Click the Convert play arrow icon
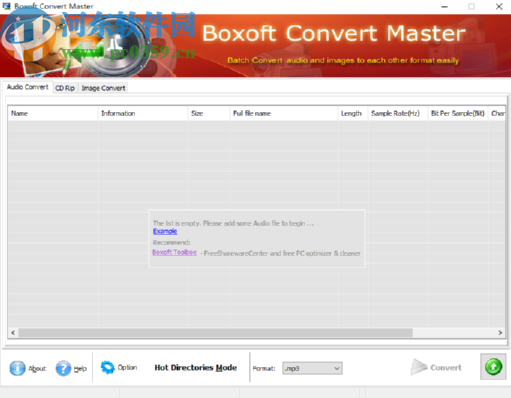 click(x=419, y=367)
